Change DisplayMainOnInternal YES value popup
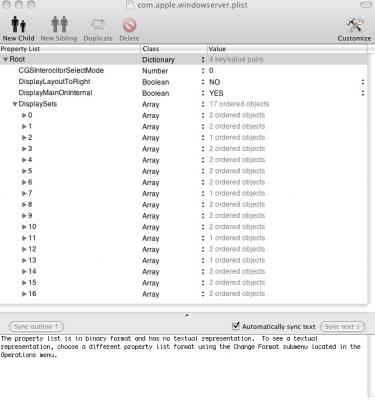 point(363,93)
